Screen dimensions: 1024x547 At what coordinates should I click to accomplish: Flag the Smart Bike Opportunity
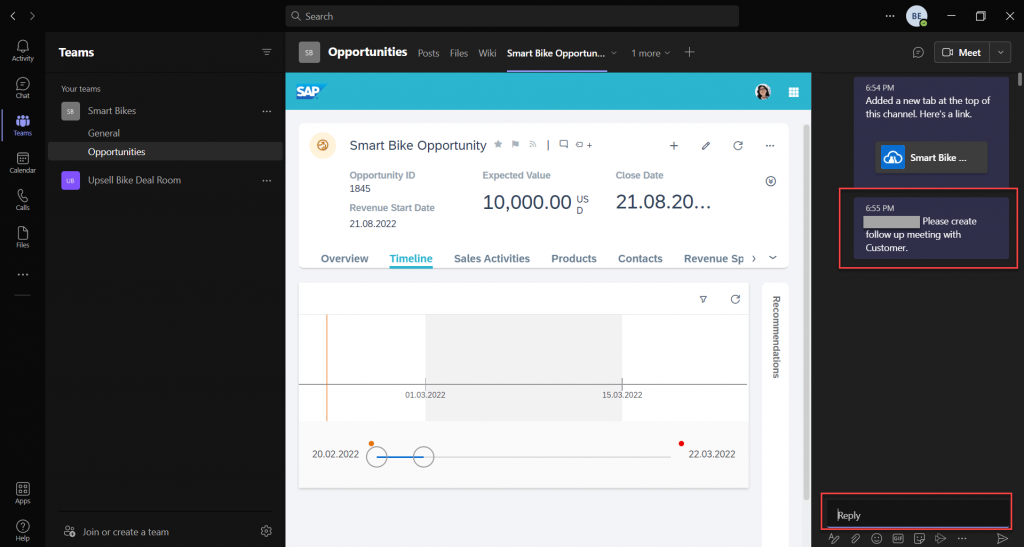tap(515, 144)
